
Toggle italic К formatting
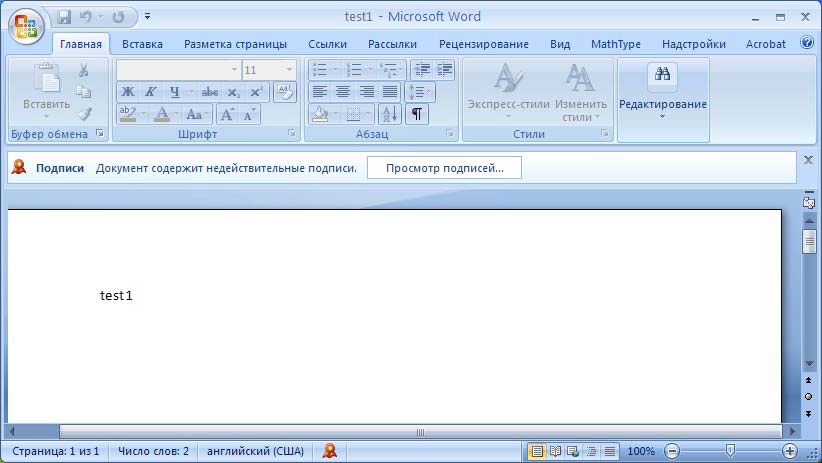click(x=150, y=92)
